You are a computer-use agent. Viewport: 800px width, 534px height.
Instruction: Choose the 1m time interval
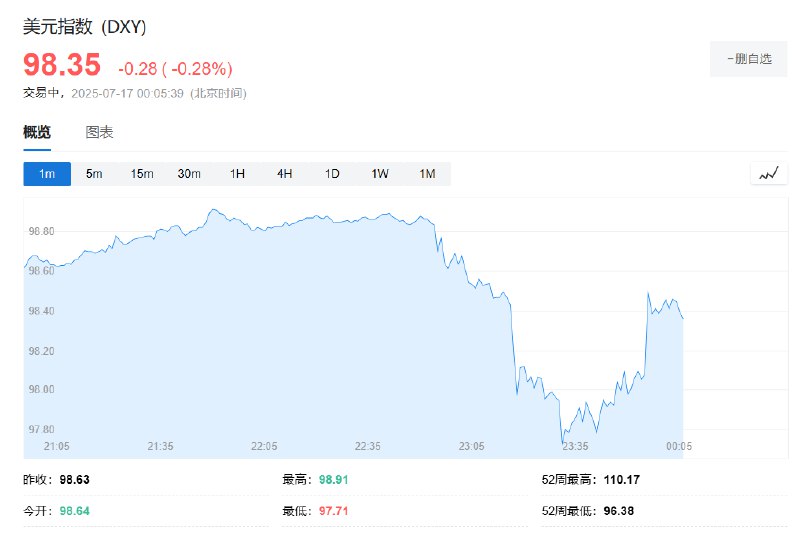47,174
